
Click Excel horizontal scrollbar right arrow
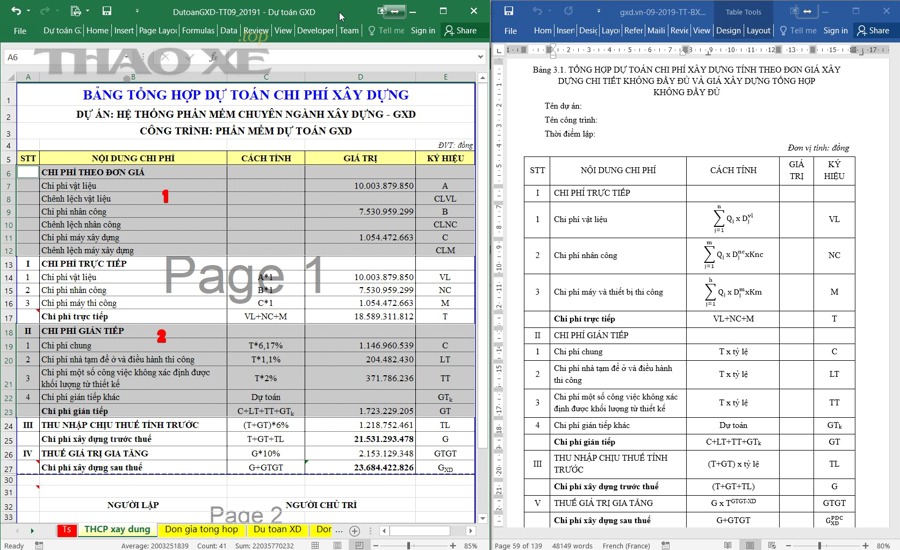[470, 530]
